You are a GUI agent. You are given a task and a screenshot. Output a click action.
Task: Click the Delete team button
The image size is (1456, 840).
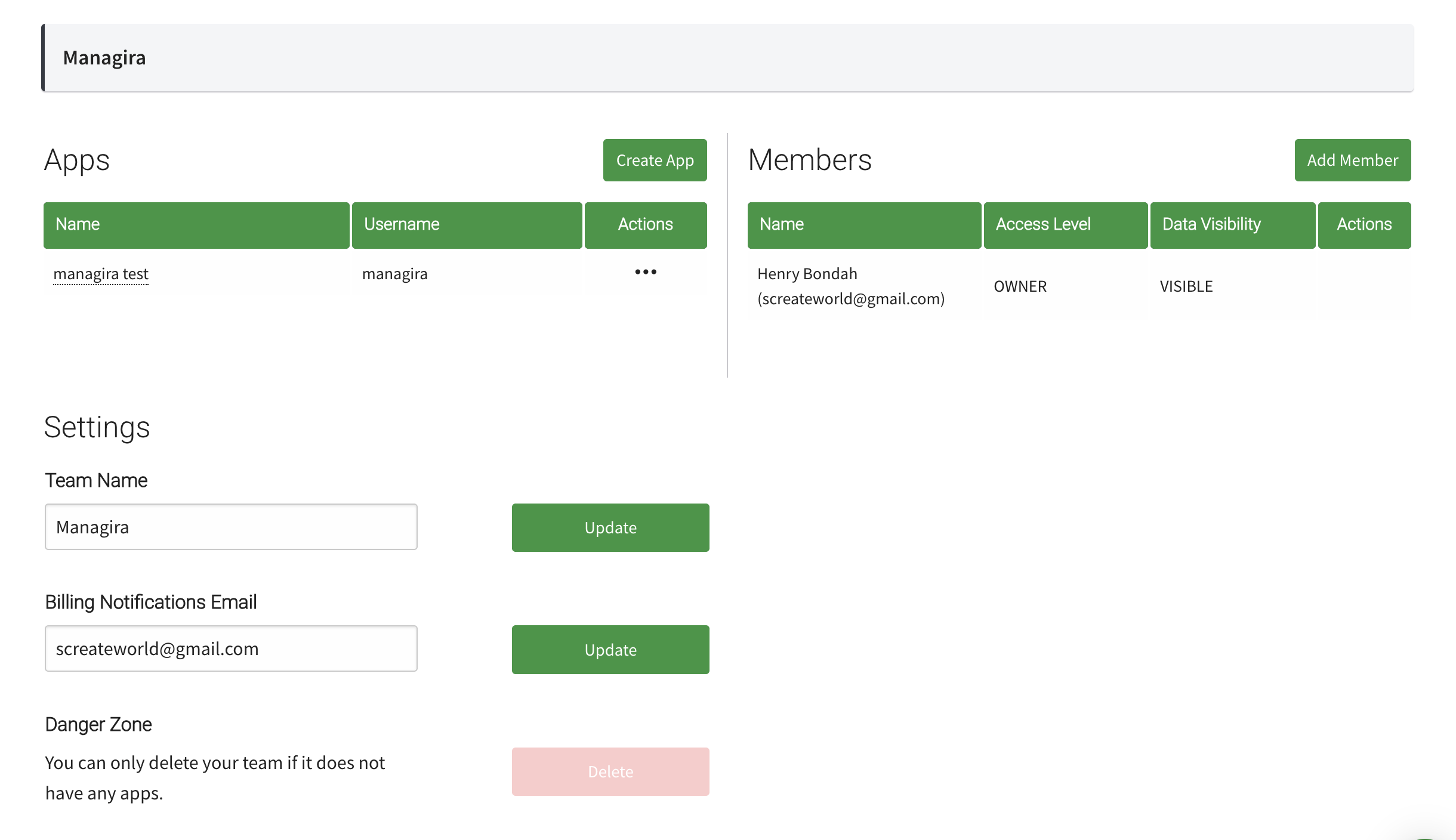610,771
